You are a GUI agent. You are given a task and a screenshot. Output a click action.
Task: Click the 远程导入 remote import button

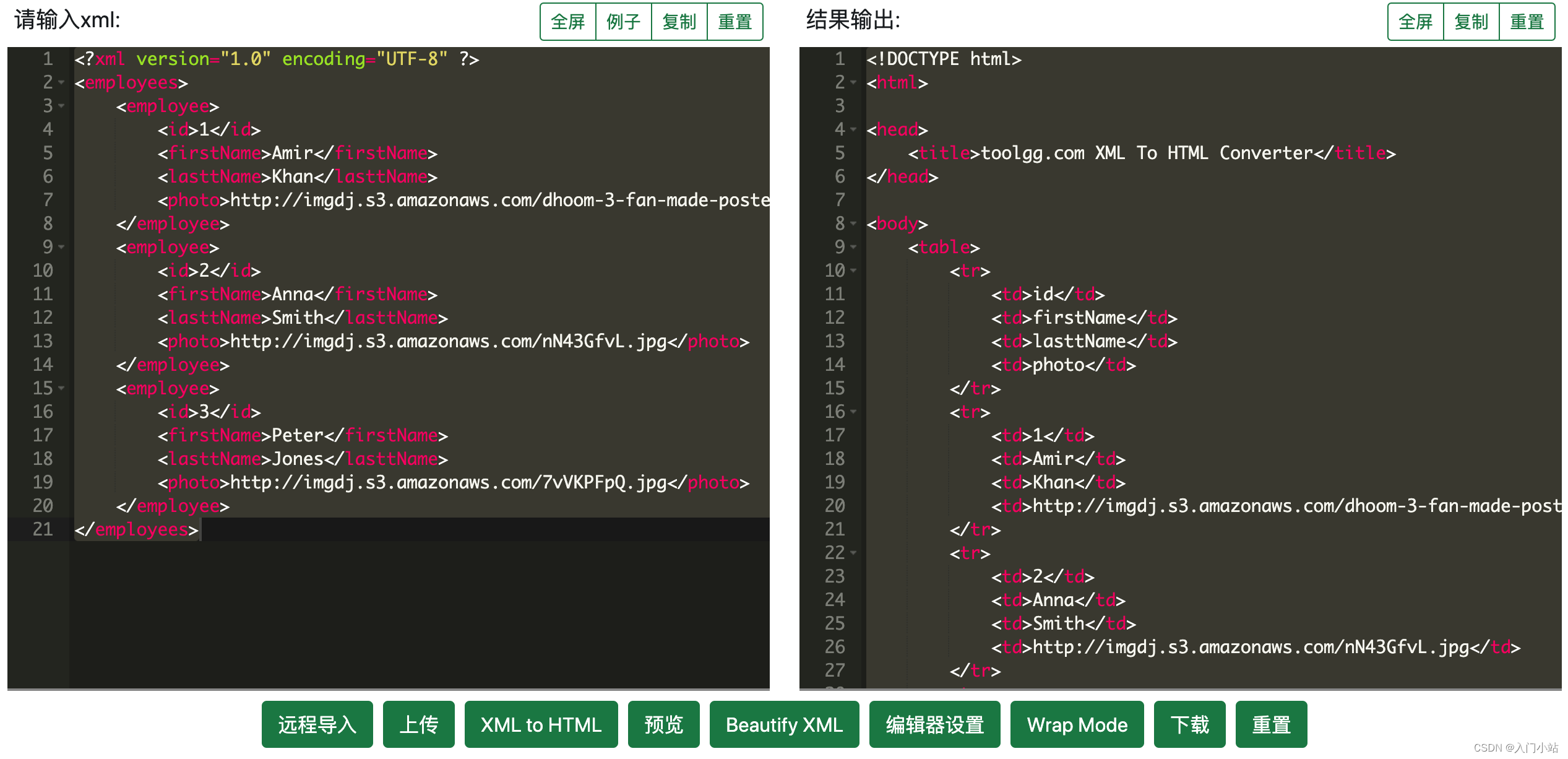tap(317, 724)
